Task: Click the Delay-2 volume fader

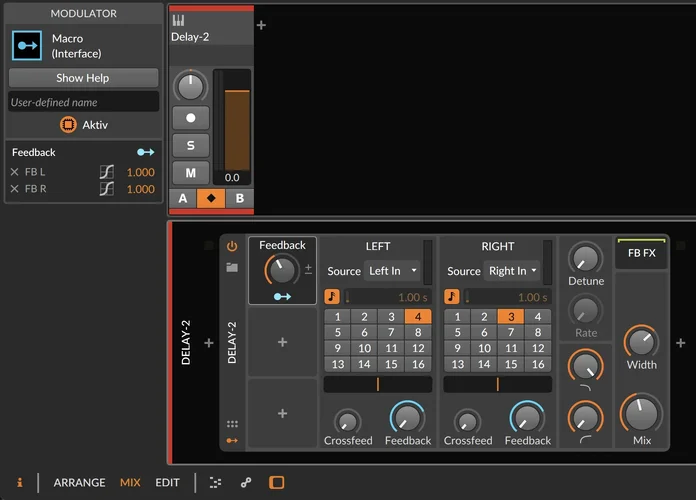Action: [237, 130]
